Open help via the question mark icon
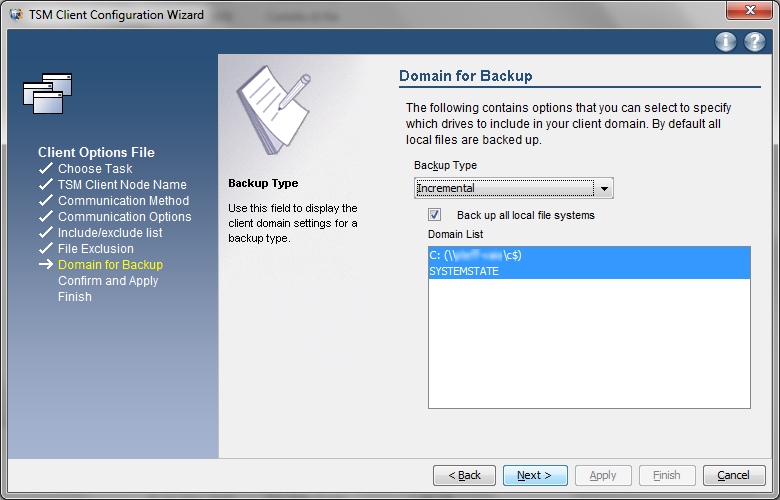 [x=755, y=42]
